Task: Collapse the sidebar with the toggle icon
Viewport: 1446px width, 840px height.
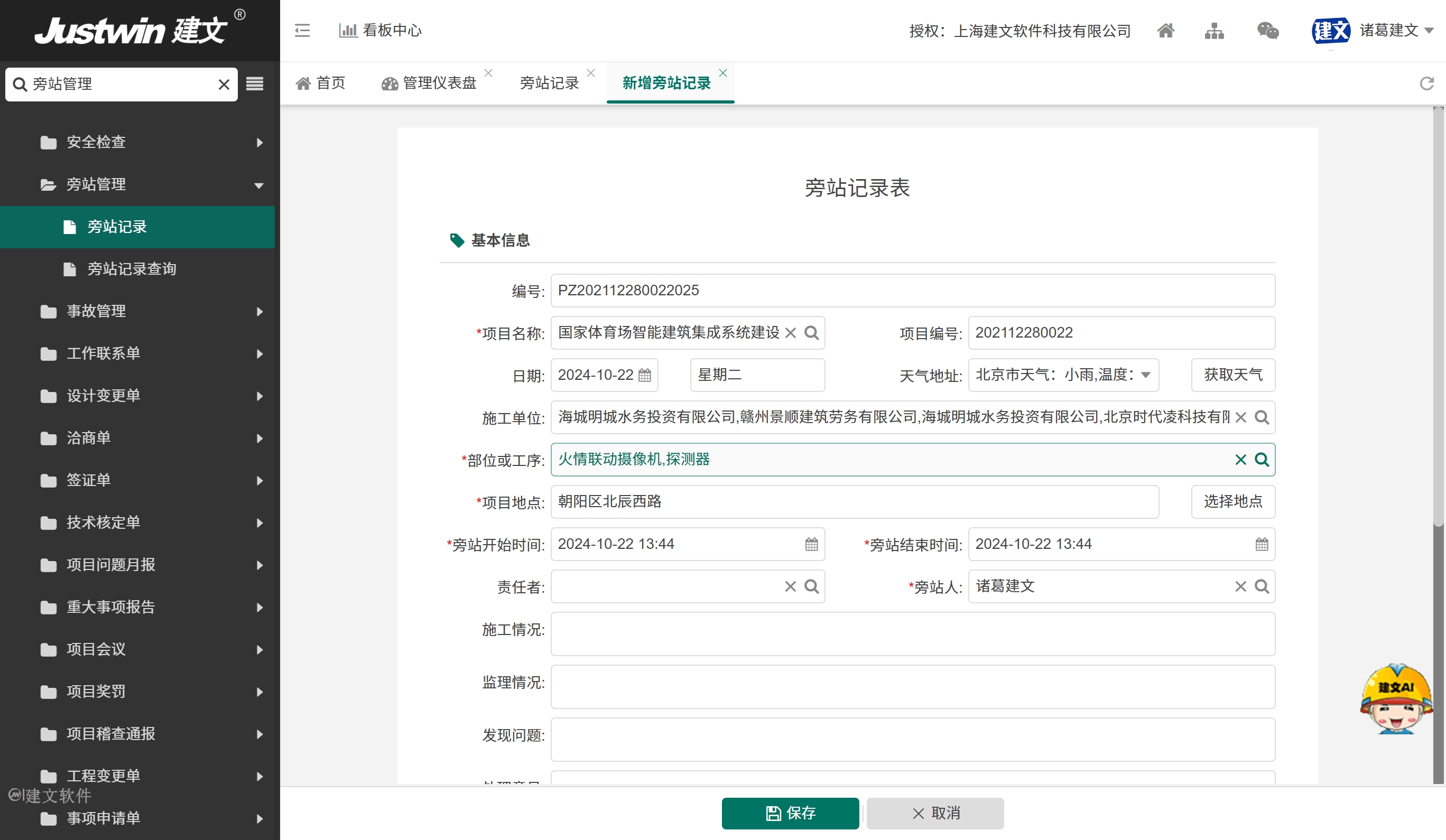Action: 302,31
